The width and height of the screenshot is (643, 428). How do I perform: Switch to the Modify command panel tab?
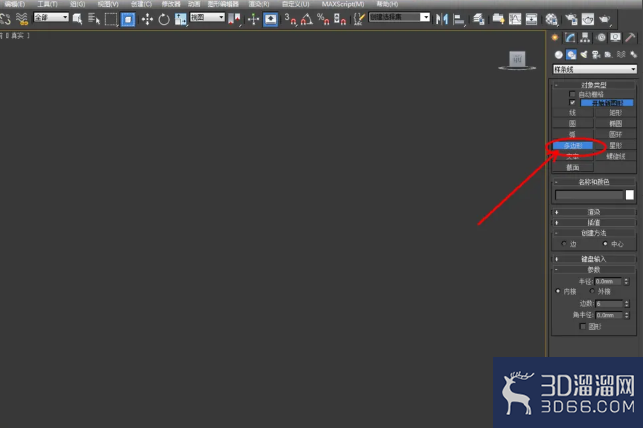(570, 38)
